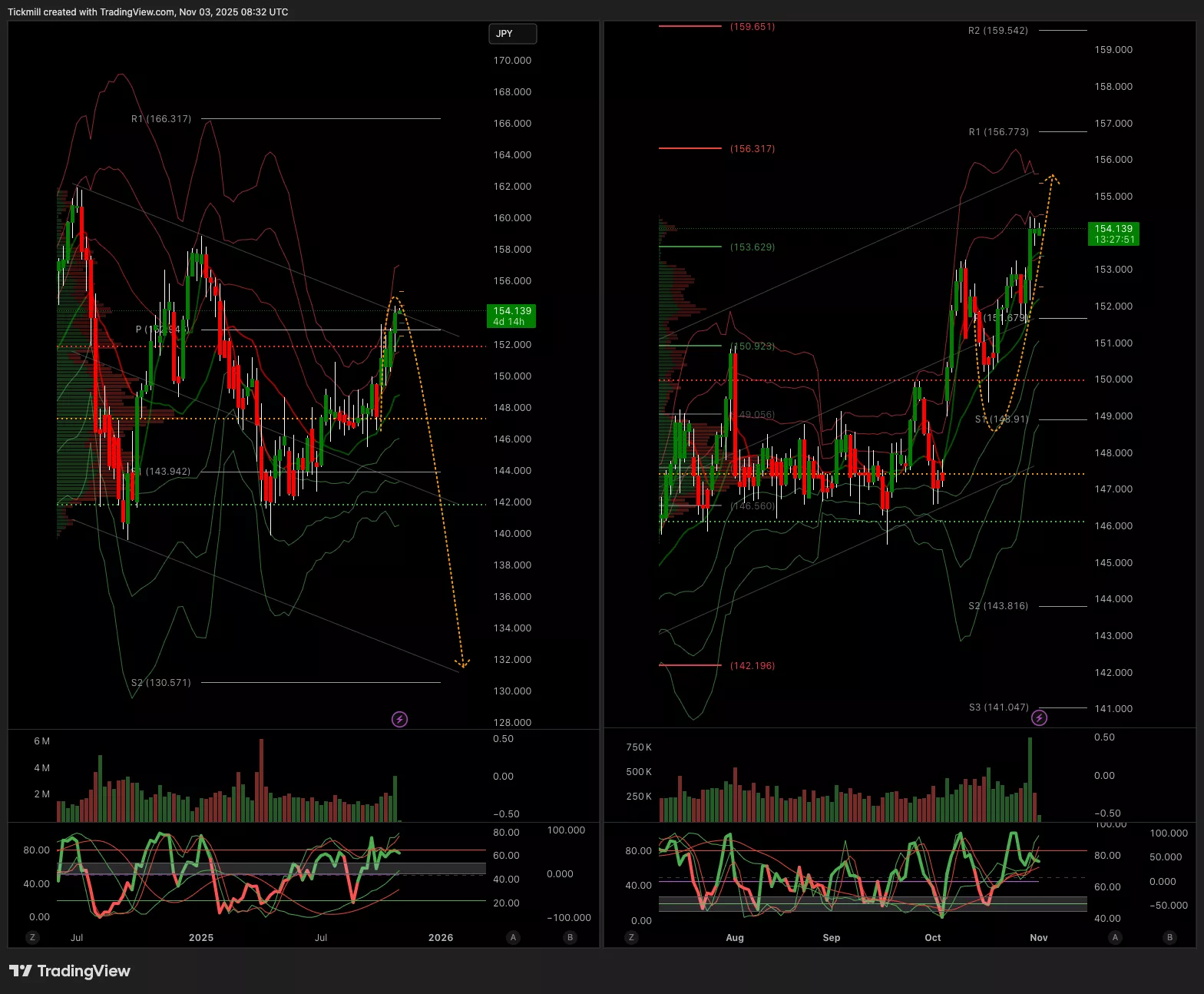Click the TradingView logo at bottom left

70,971
